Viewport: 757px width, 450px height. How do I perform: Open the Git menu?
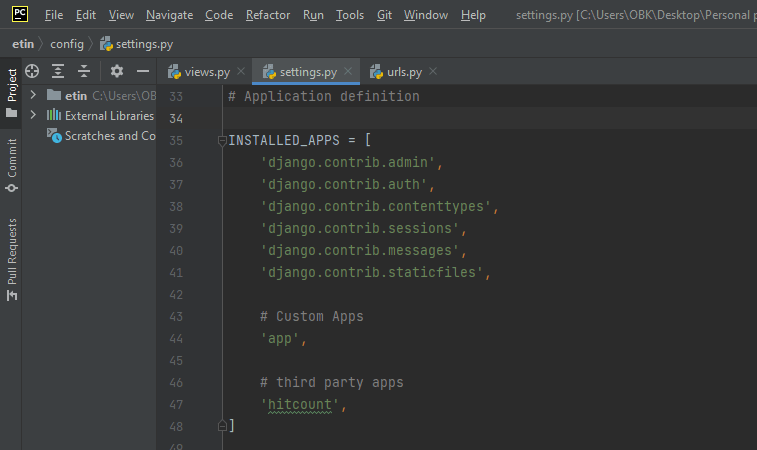(x=384, y=15)
